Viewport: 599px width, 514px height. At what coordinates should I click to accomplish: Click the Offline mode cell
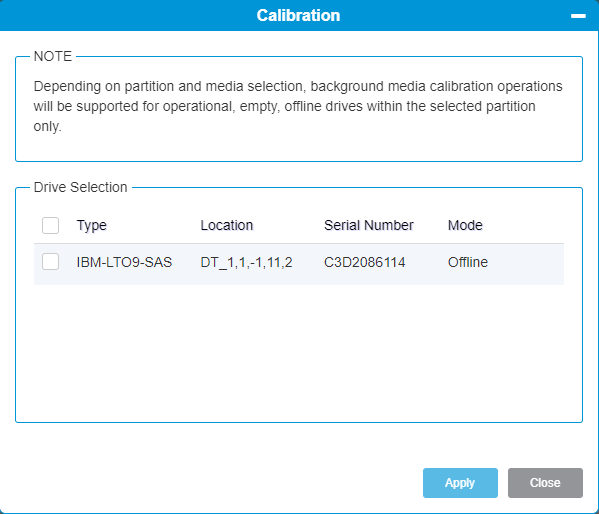pyautogui.click(x=468, y=262)
